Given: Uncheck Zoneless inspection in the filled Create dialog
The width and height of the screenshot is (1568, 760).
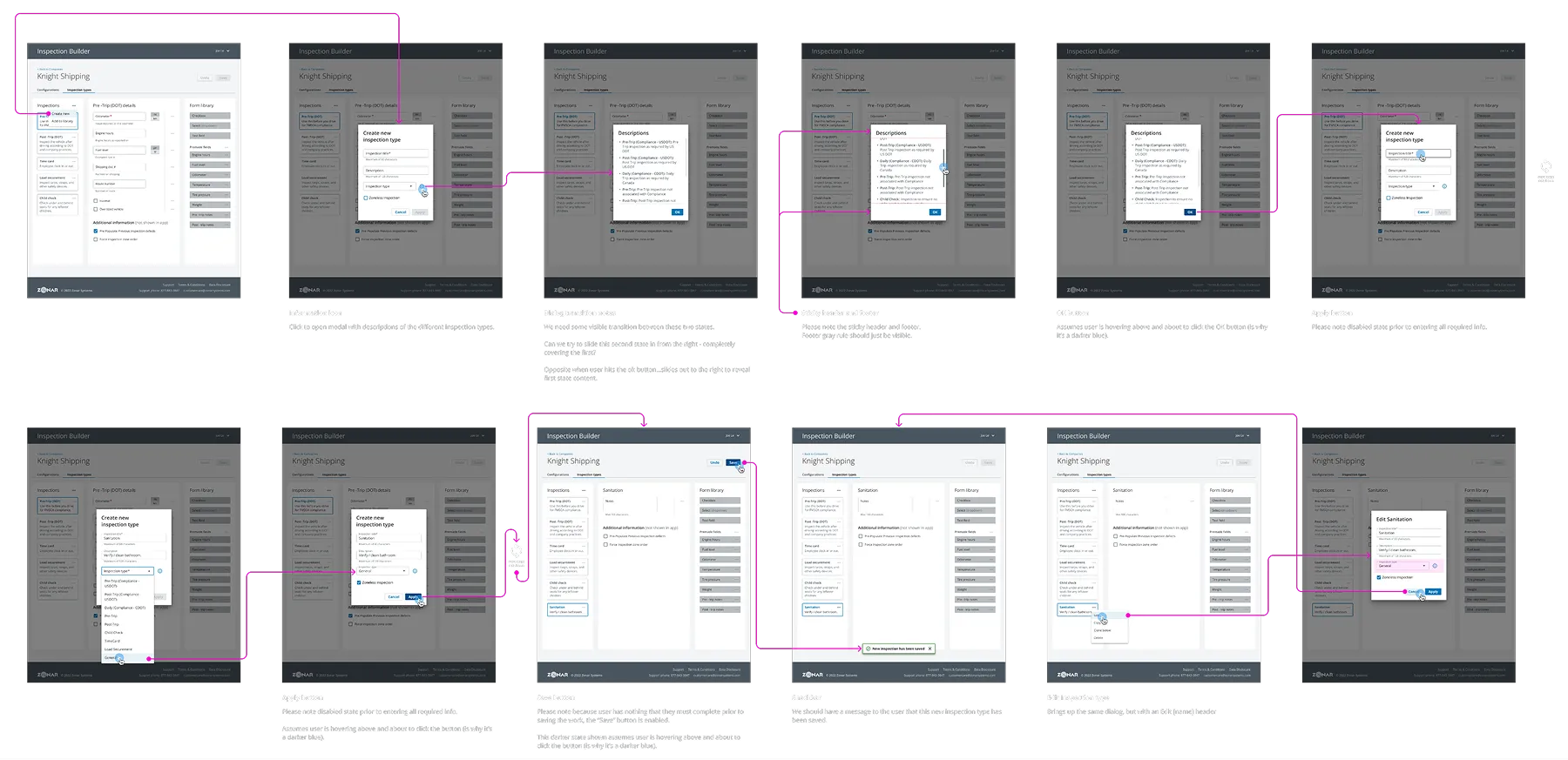Looking at the screenshot, I should pos(359,582).
